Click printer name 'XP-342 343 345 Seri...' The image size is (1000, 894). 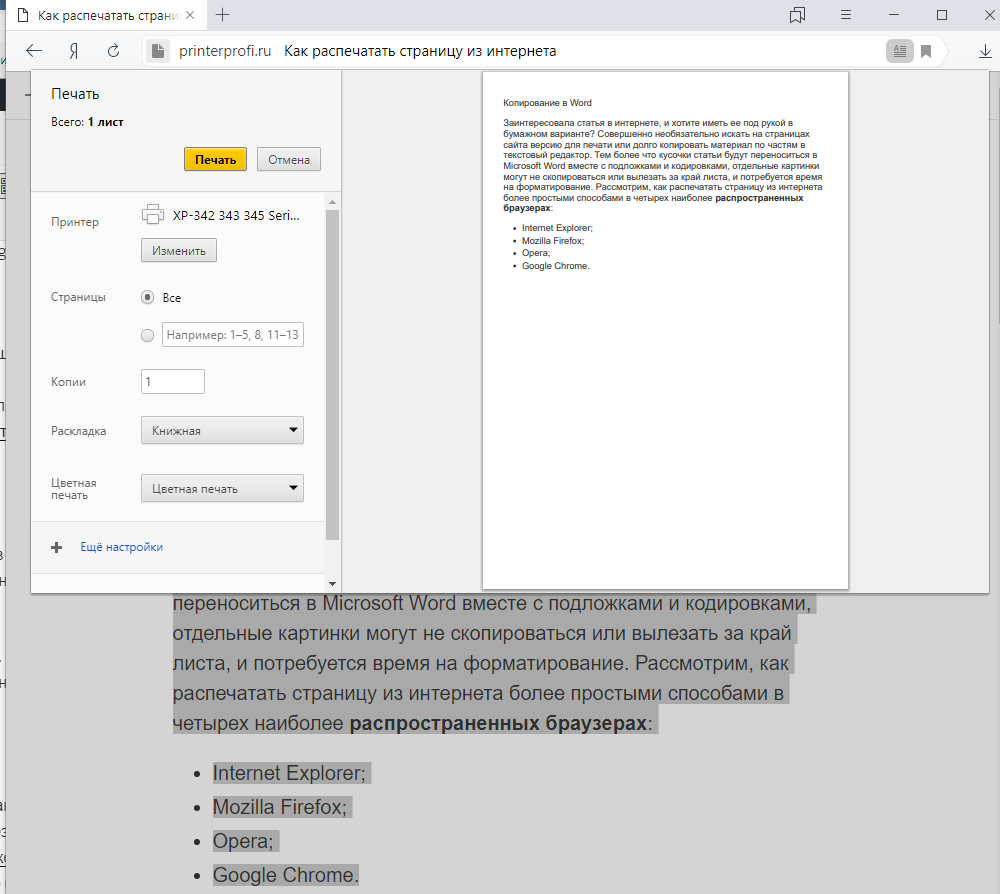236,216
